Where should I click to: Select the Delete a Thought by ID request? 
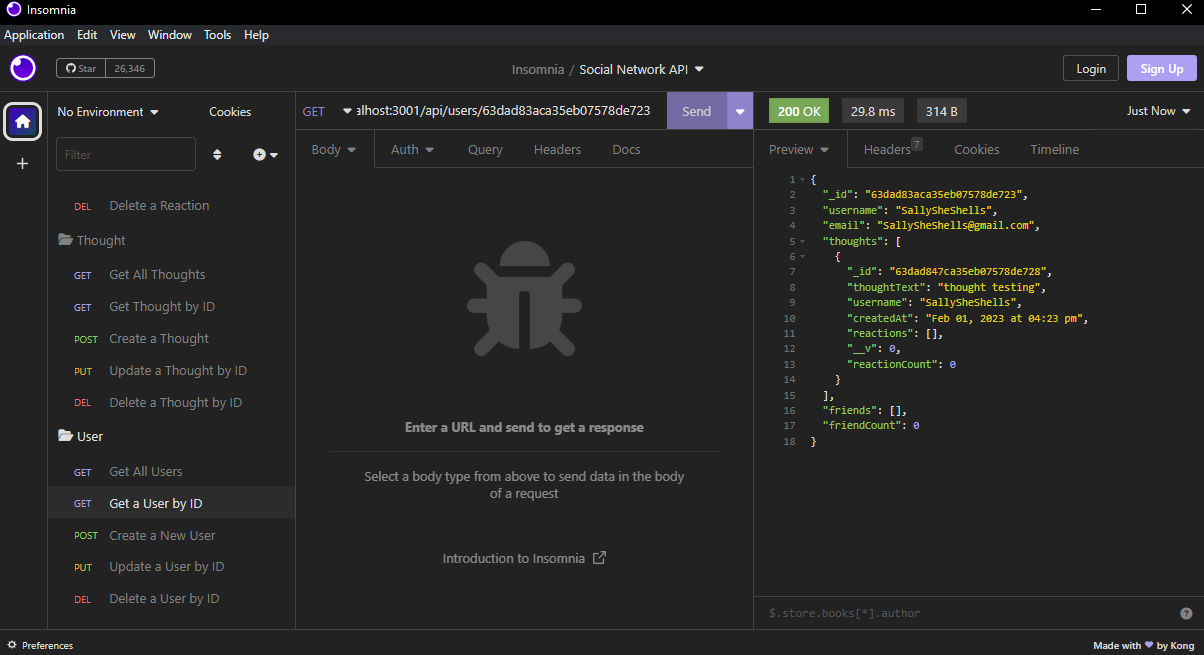click(171, 402)
